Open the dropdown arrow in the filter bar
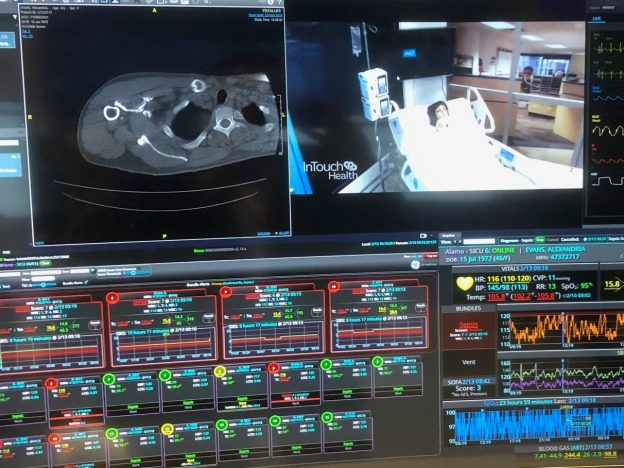624x468 pixels. [92, 271]
